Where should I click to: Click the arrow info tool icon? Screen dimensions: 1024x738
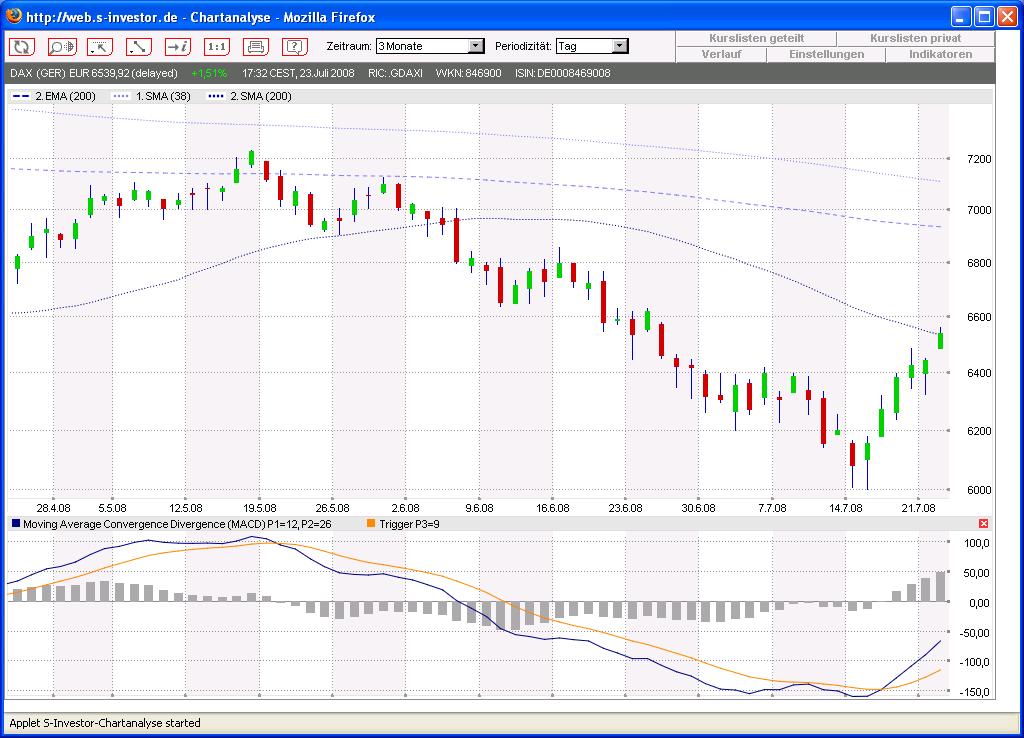(x=178, y=46)
